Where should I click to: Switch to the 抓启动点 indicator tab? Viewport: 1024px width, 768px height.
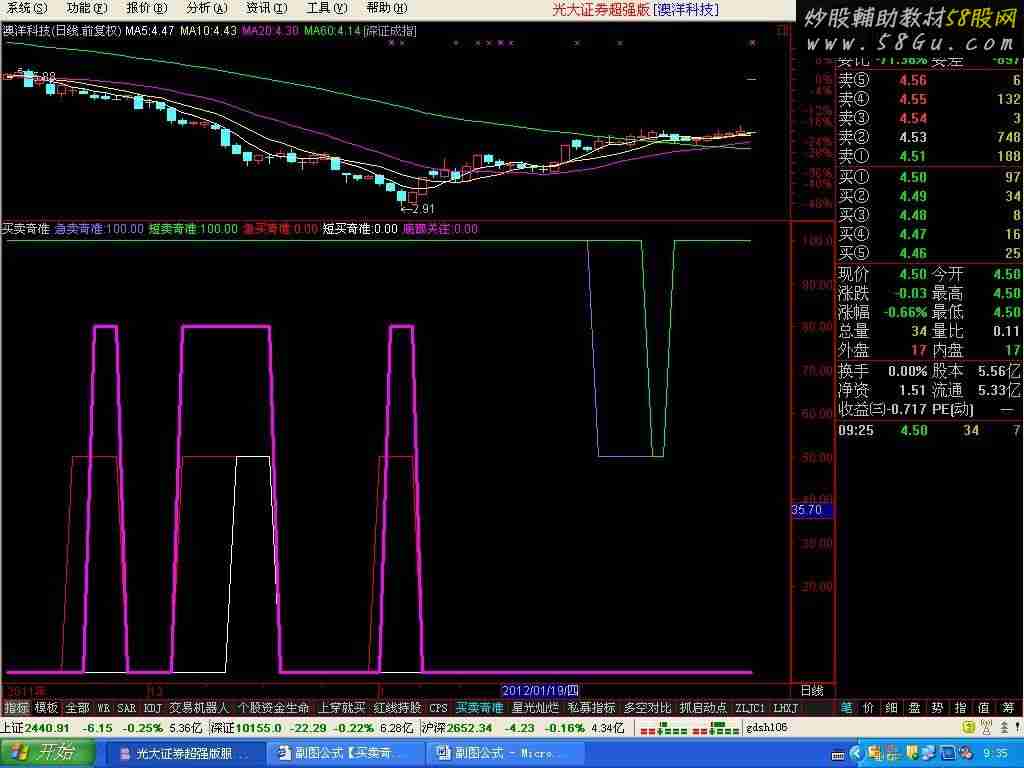click(703, 708)
